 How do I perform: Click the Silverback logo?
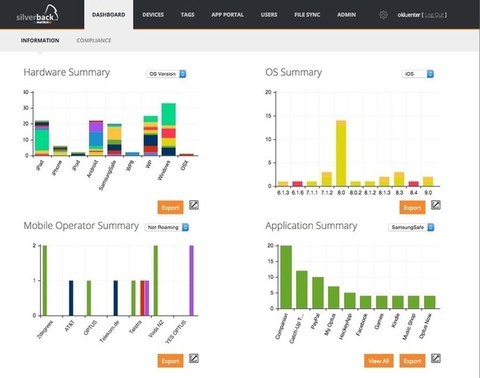point(37,15)
